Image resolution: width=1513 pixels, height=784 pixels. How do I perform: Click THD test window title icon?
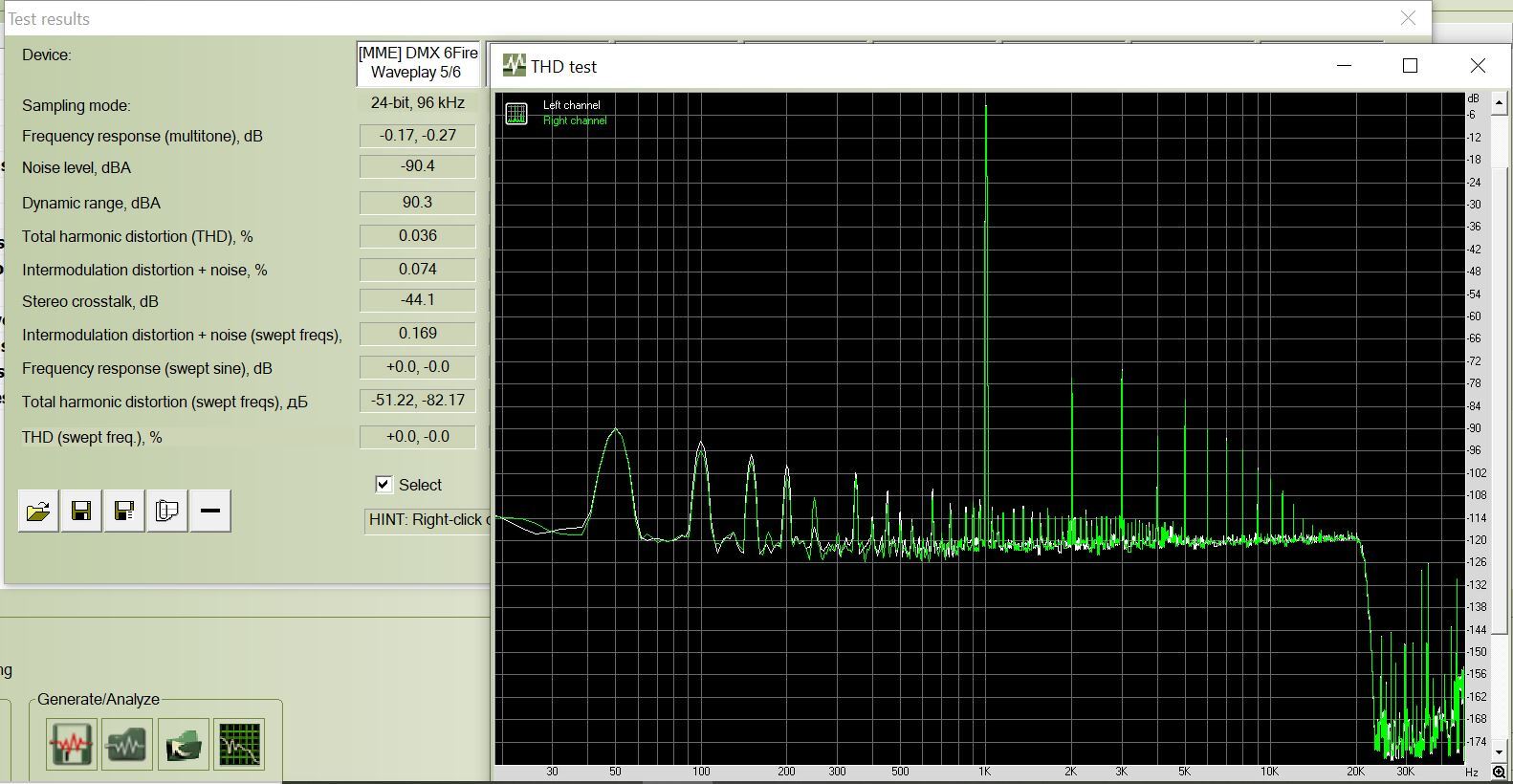(x=515, y=65)
